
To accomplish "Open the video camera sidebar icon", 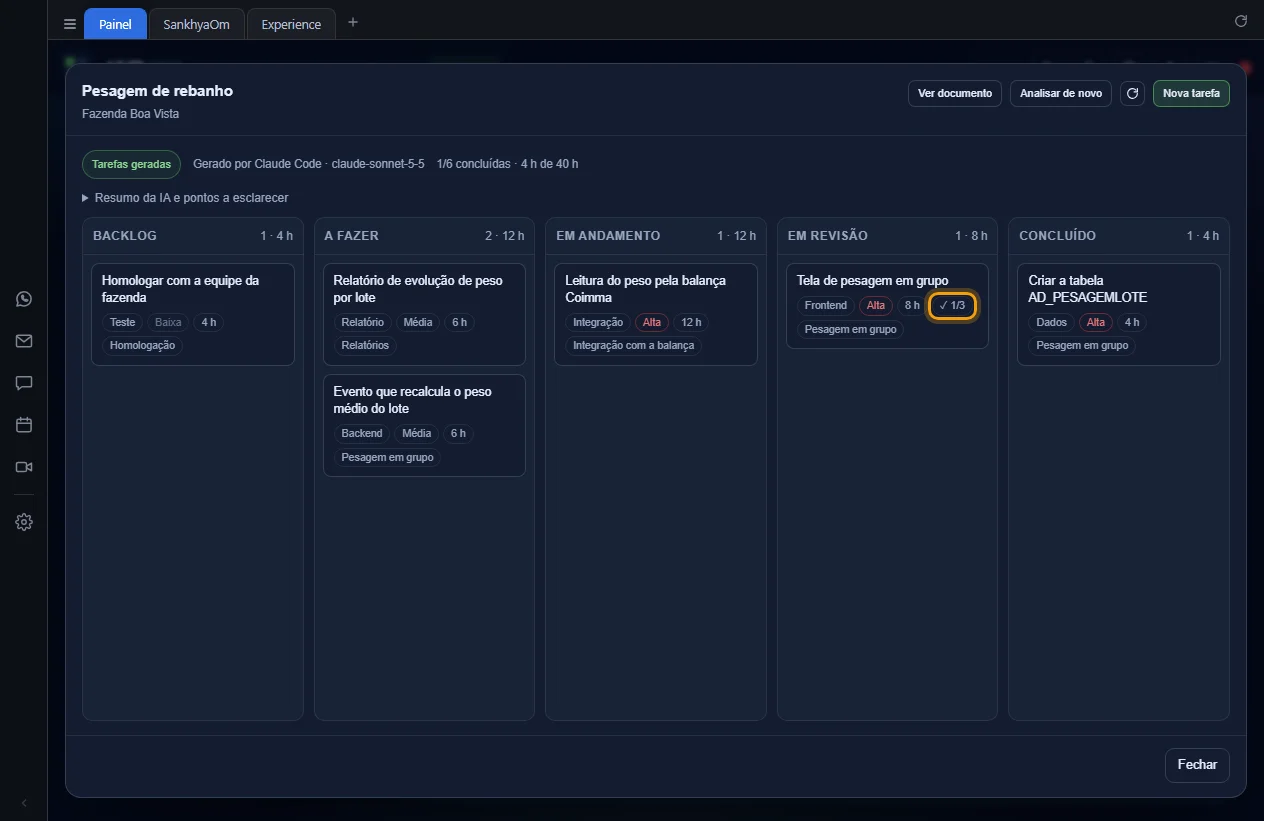I will coord(24,467).
